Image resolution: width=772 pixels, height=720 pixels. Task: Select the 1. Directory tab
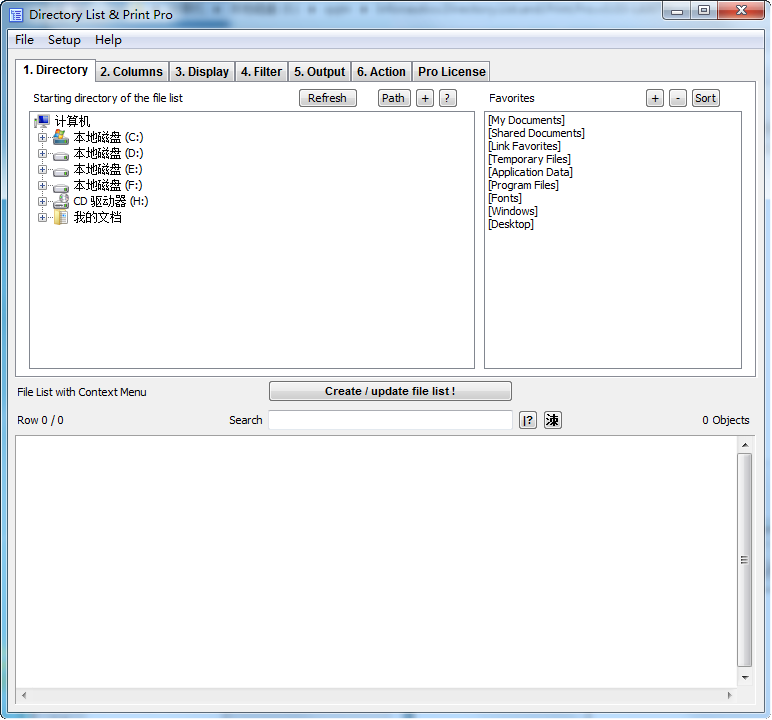click(x=55, y=70)
